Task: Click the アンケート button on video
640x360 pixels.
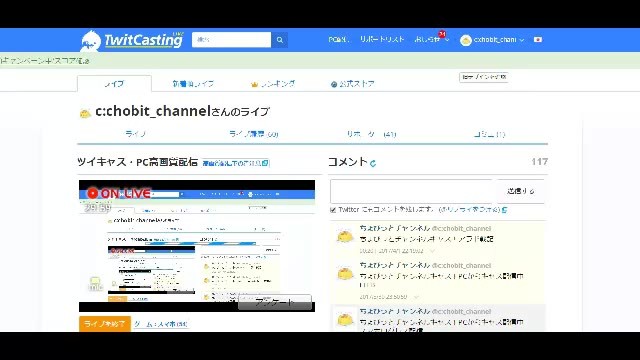Action: [275, 302]
